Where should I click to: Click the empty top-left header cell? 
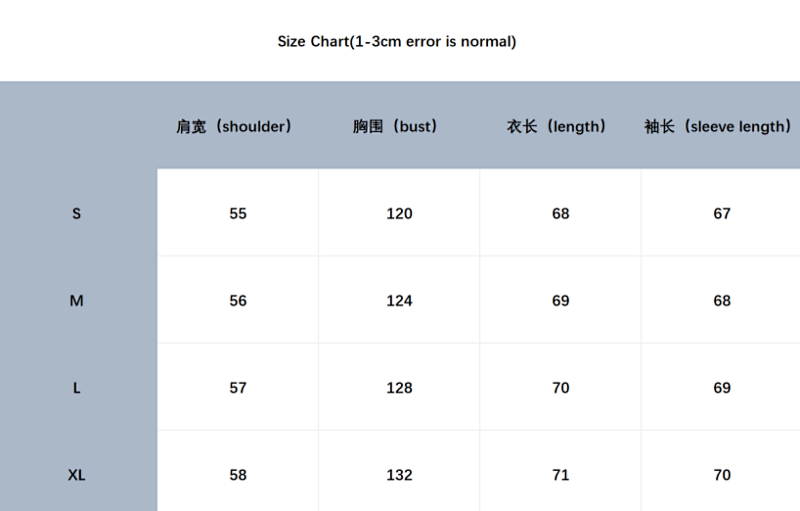[79, 125]
